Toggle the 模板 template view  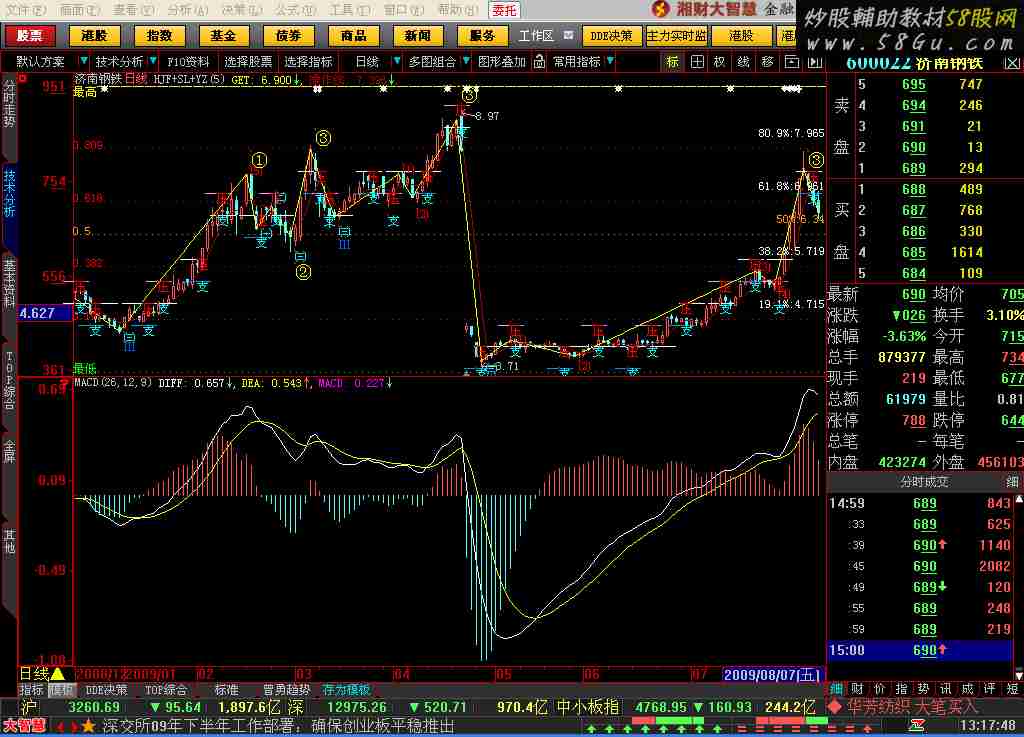[61, 690]
